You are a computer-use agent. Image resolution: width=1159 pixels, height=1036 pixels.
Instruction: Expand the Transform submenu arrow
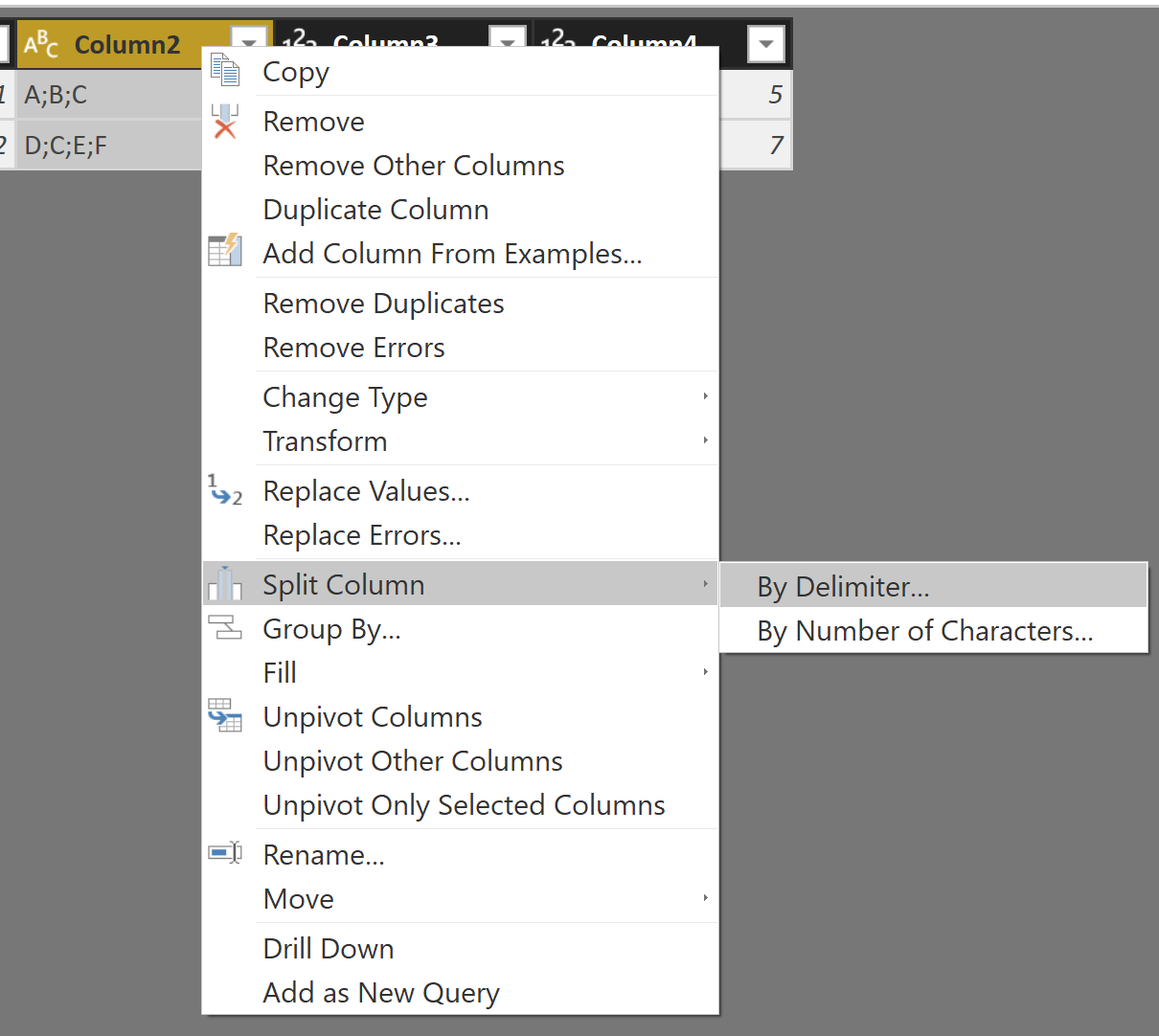pyautogui.click(x=705, y=440)
